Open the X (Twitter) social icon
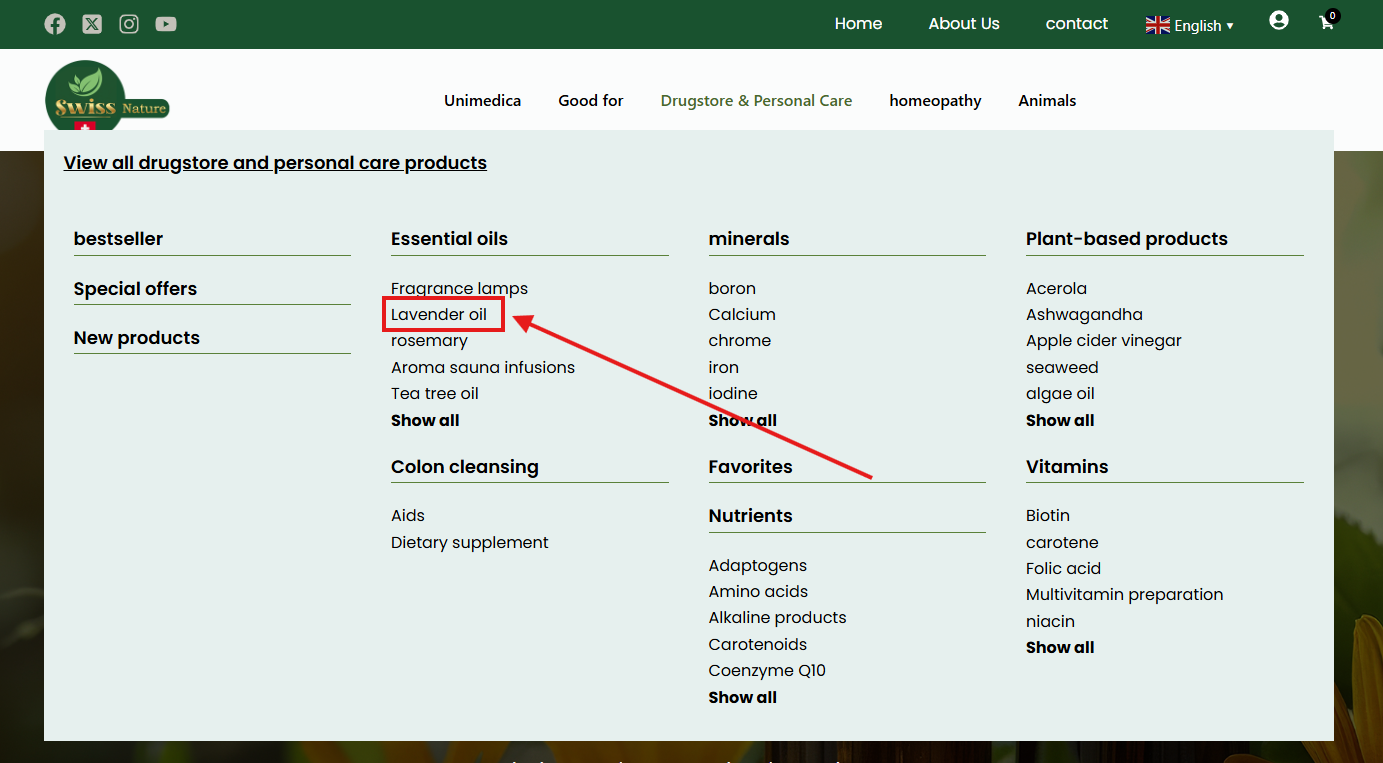This screenshot has height=763, width=1383. pos(92,24)
